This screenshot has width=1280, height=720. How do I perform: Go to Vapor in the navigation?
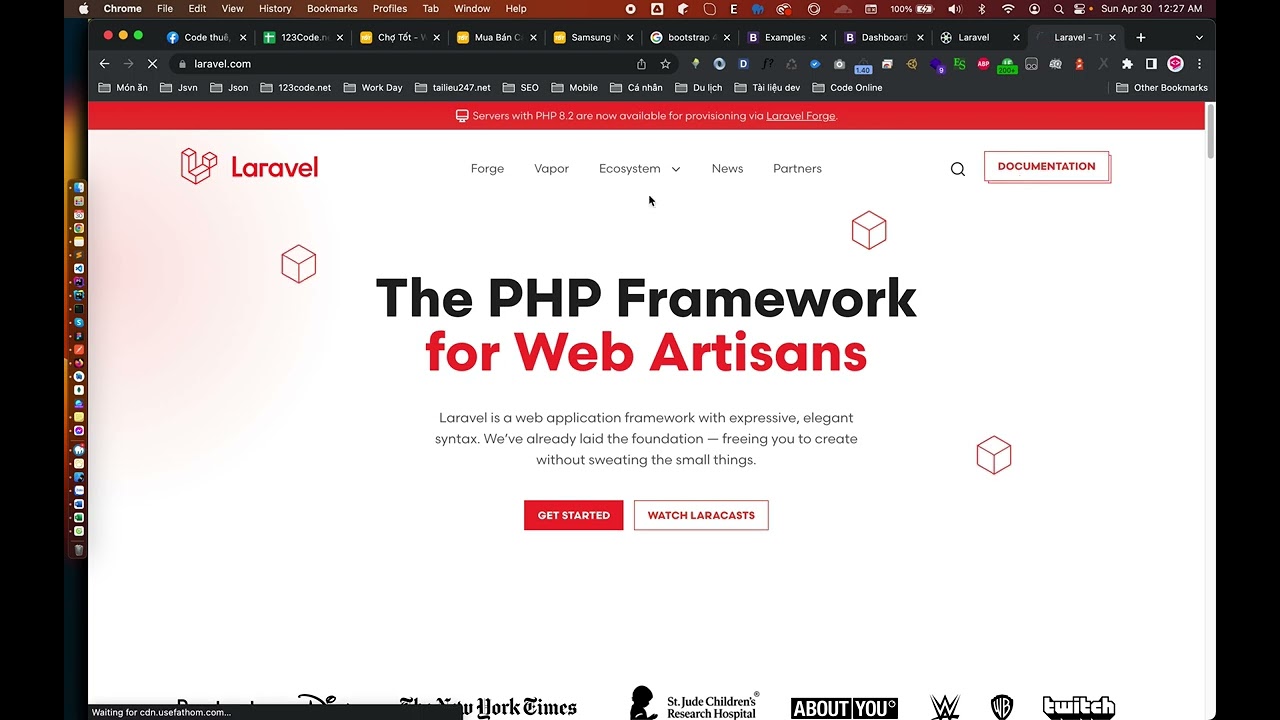[x=551, y=169]
